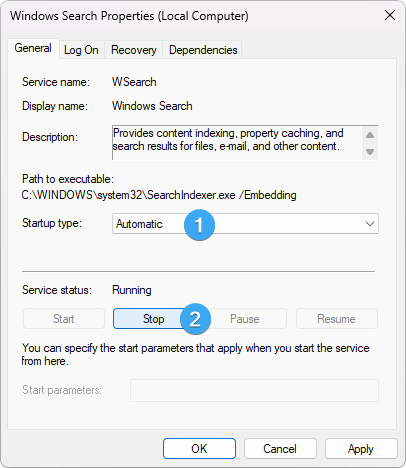Screen dimensions: 406x468
Task: Click the Pause service button
Action: pyautogui.click(x=245, y=319)
